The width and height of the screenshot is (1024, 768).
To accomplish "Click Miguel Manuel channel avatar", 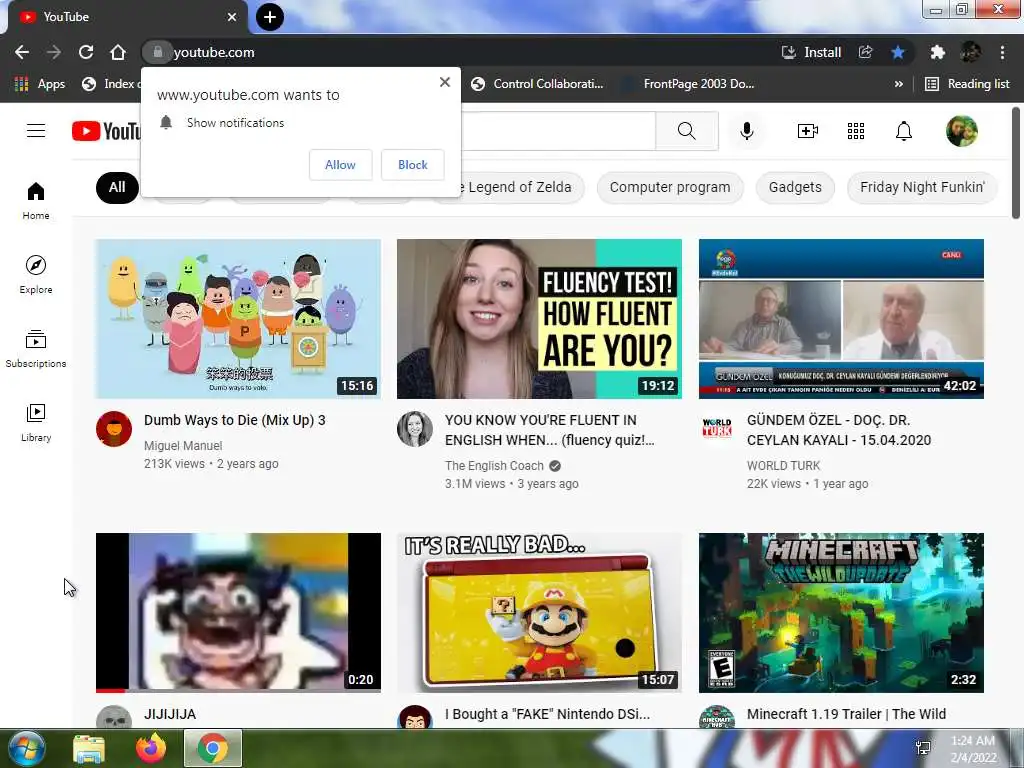I will [114, 428].
